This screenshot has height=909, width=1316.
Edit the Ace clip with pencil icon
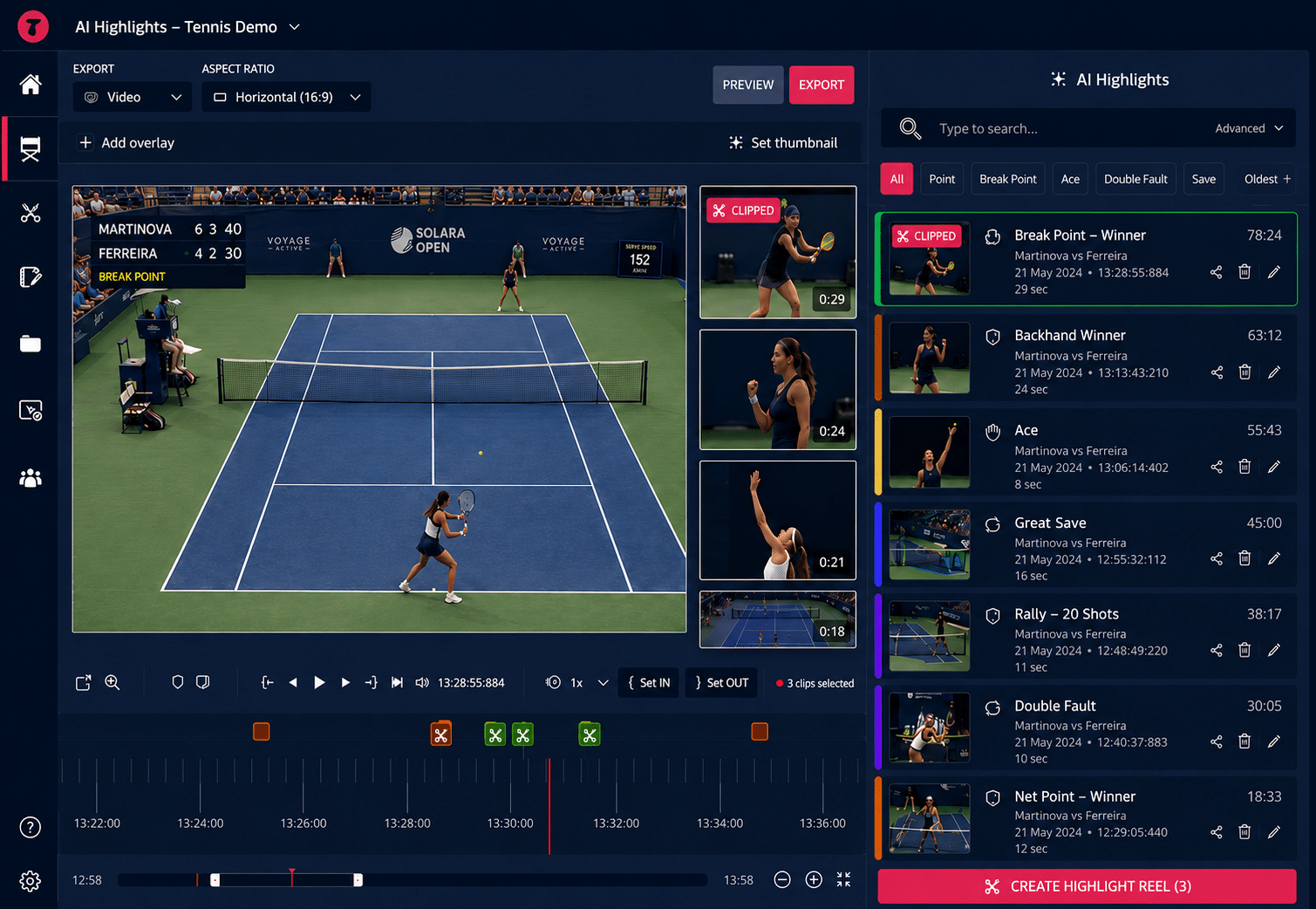click(1273, 467)
